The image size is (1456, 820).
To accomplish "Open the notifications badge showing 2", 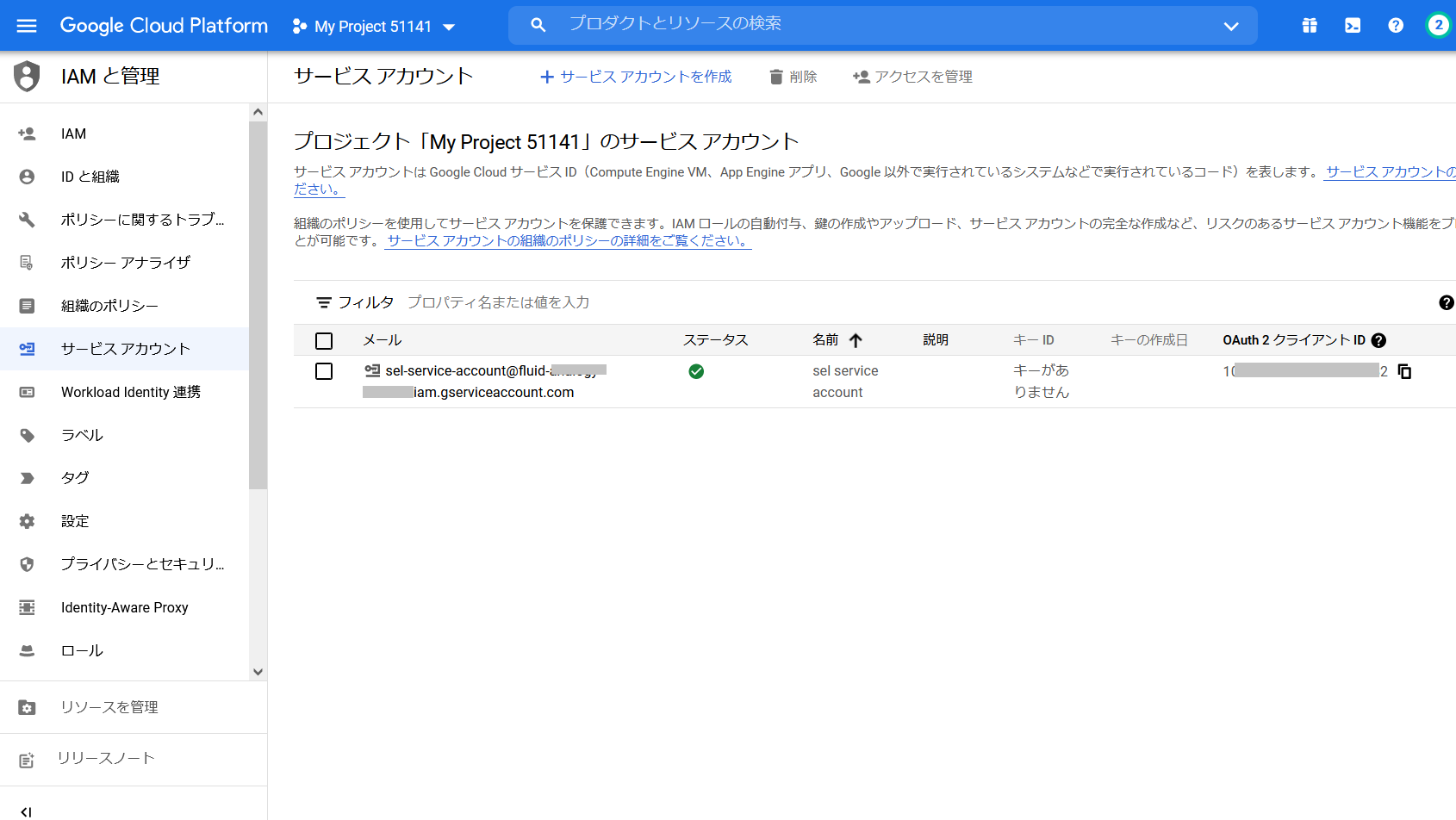I will click(x=1438, y=26).
